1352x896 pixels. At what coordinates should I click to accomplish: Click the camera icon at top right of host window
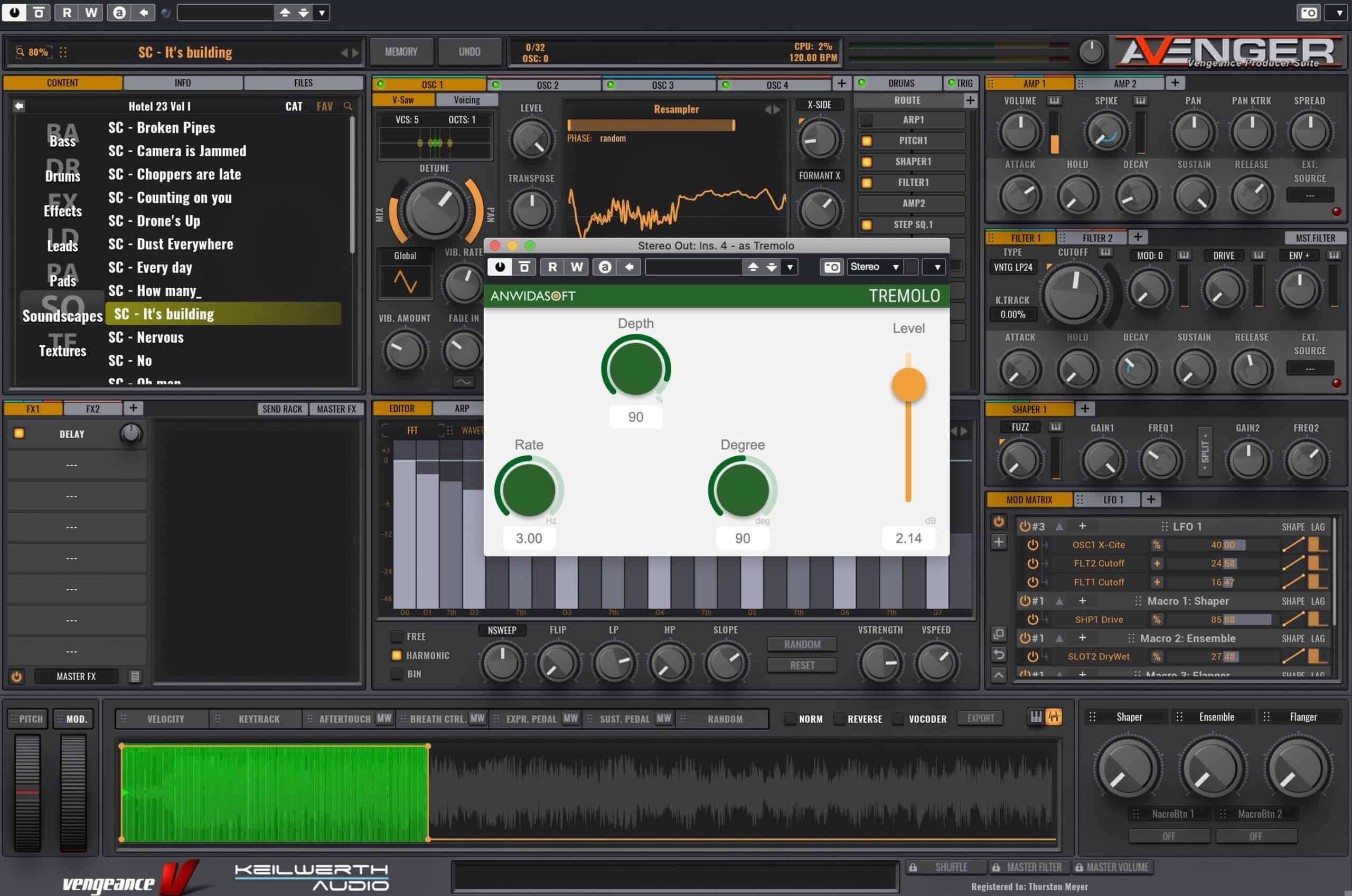1309,13
